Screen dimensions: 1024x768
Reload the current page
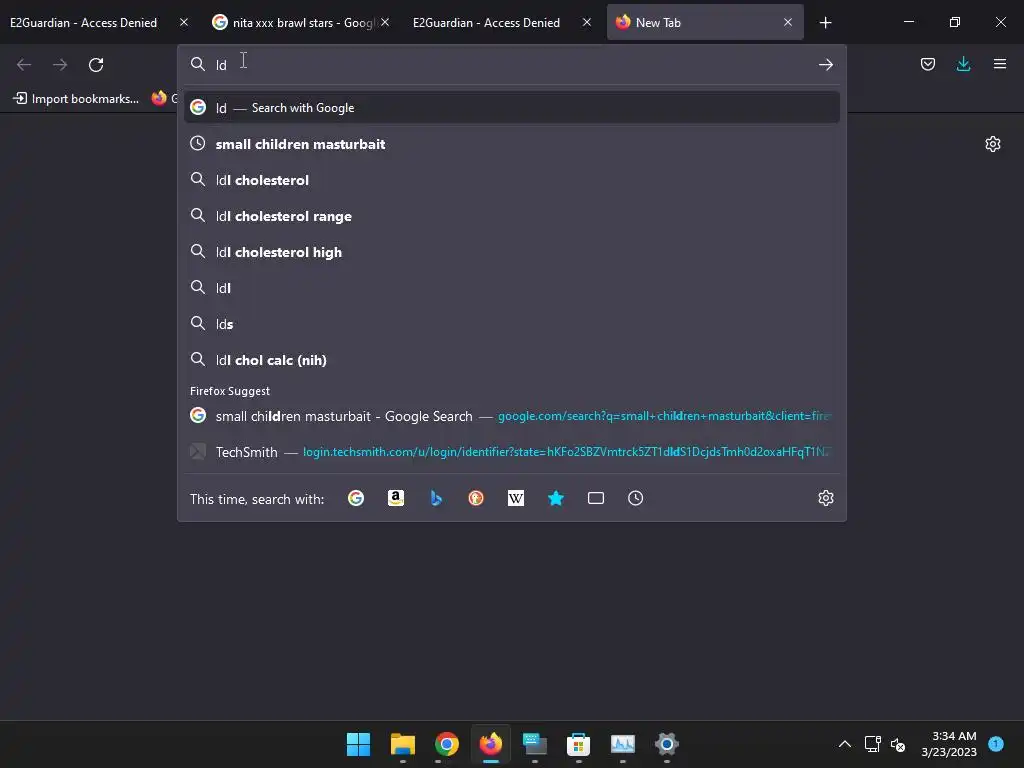pos(96,65)
